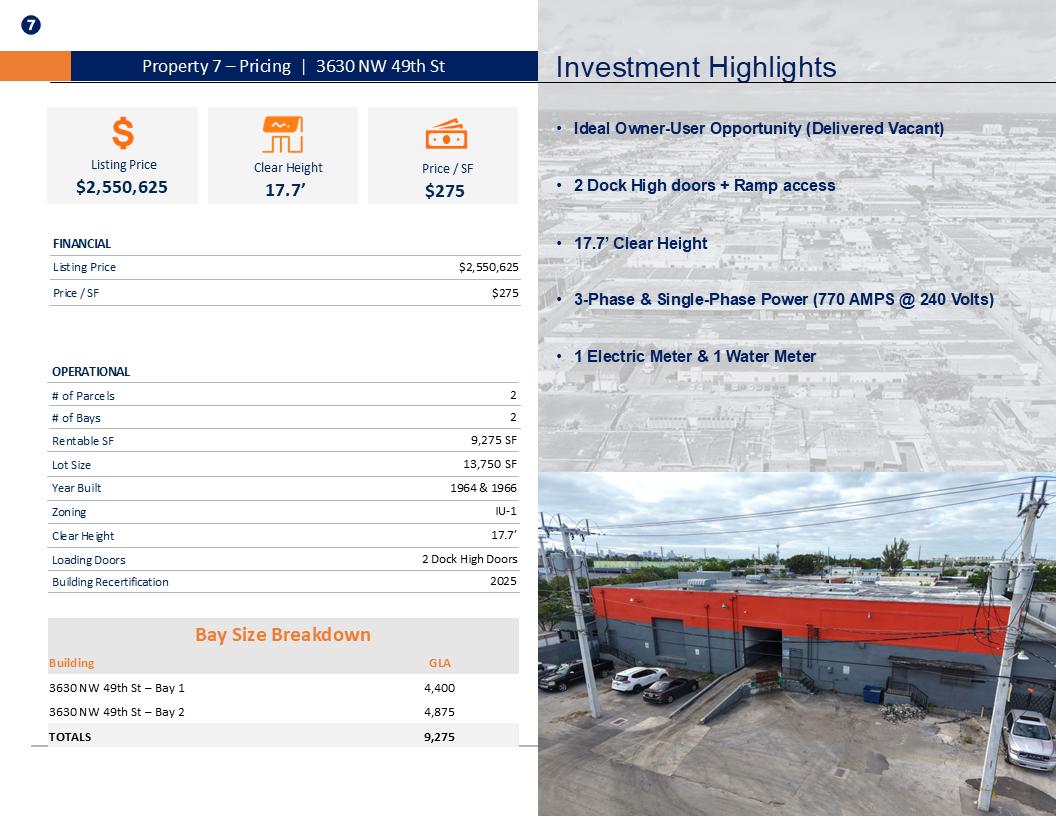Click the Price / SF cash icon
This screenshot has height=816, width=1056.
[x=446, y=134]
